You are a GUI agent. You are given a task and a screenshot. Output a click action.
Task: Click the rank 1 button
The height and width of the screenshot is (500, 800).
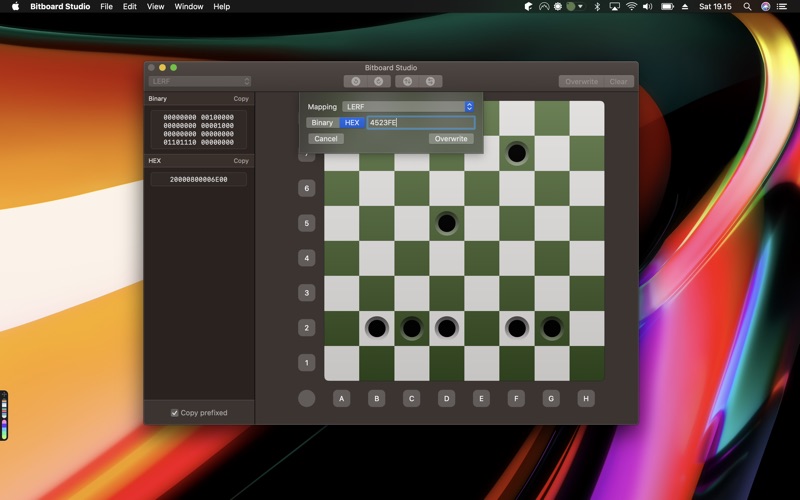[x=307, y=363]
